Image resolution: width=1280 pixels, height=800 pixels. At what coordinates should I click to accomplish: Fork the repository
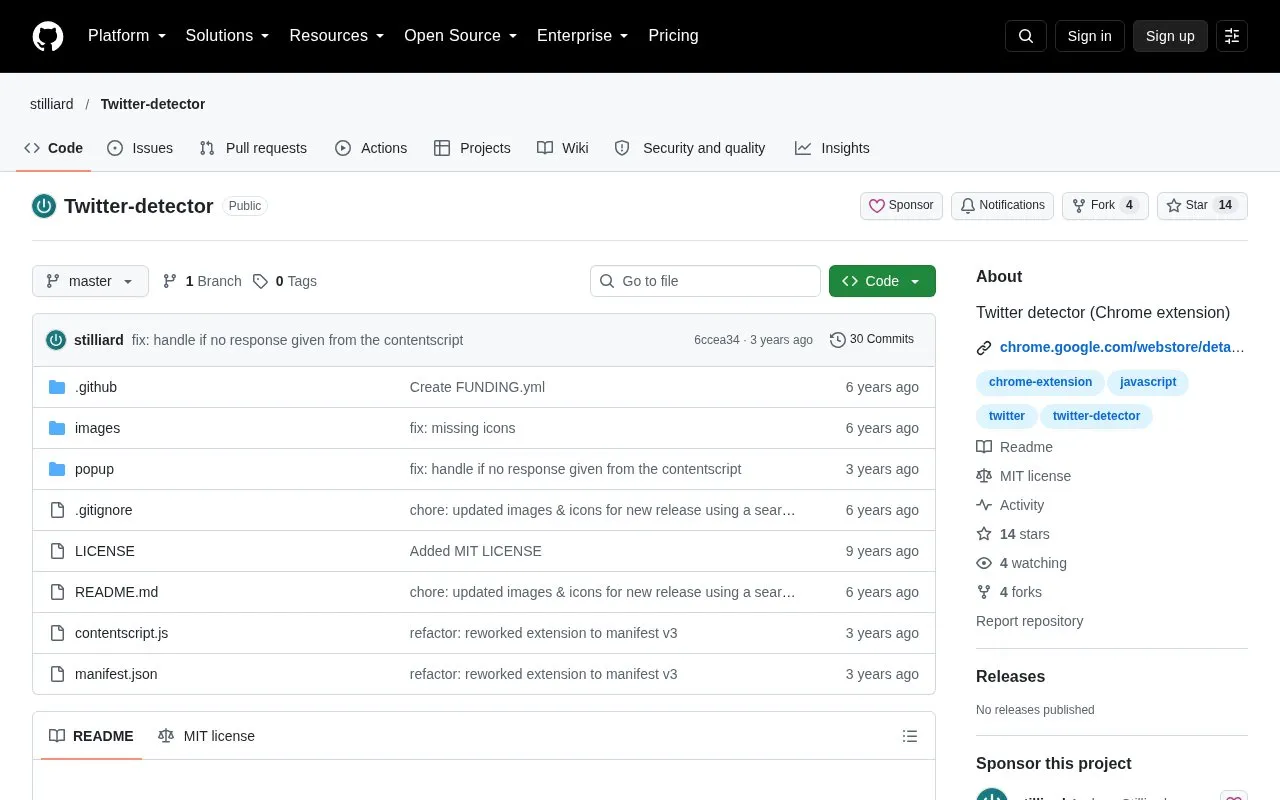[1105, 206]
